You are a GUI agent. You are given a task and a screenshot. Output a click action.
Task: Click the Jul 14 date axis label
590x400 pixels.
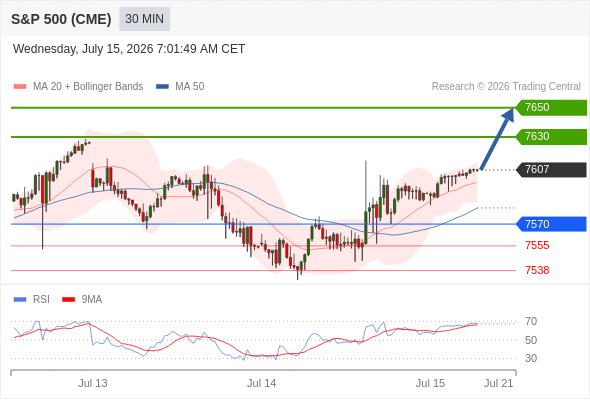pyautogui.click(x=261, y=383)
